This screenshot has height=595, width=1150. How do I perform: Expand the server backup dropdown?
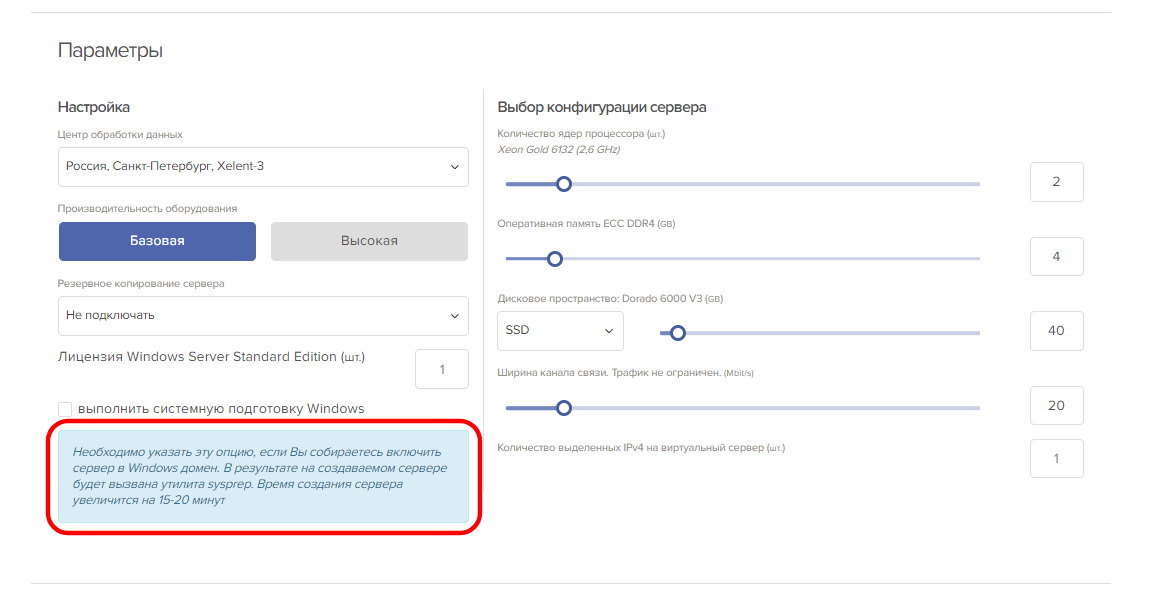click(262, 315)
